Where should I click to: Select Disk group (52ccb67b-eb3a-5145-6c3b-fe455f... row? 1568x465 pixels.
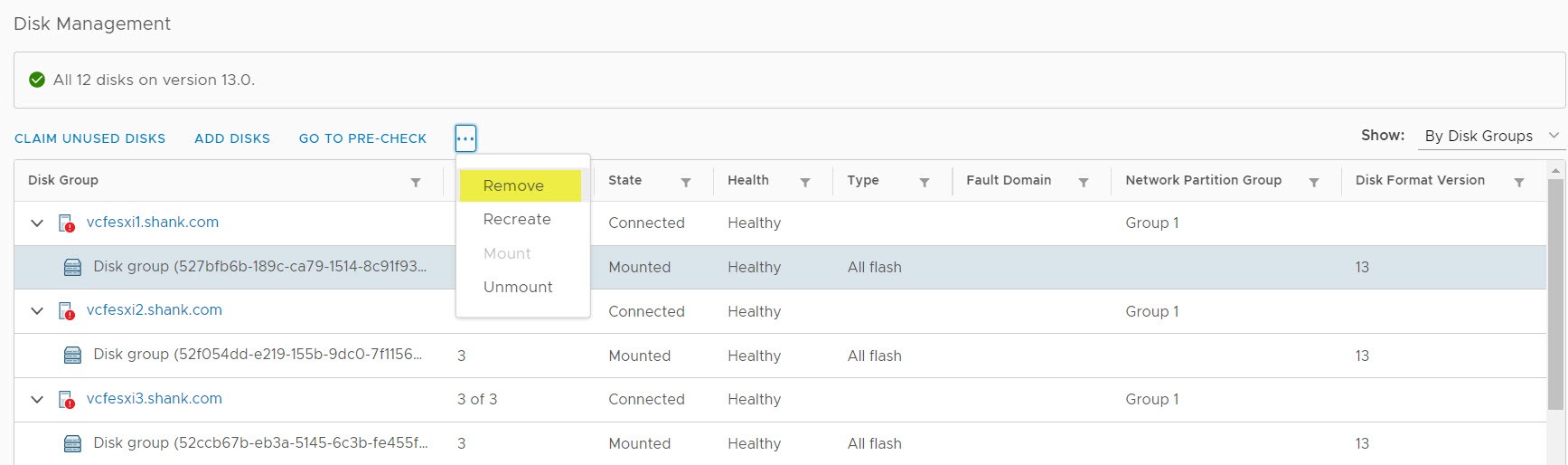[780, 443]
